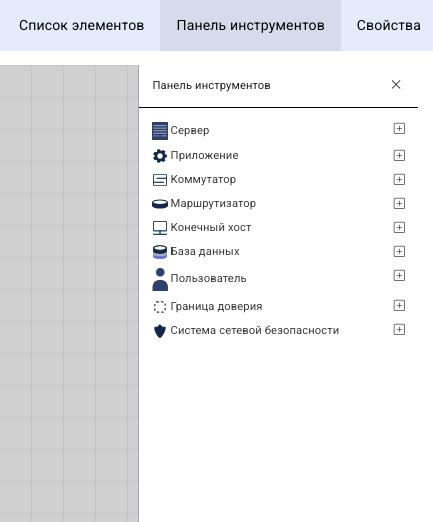The image size is (433, 522).
Task: Click the Маршрутизатор router icon
Action: tap(160, 204)
